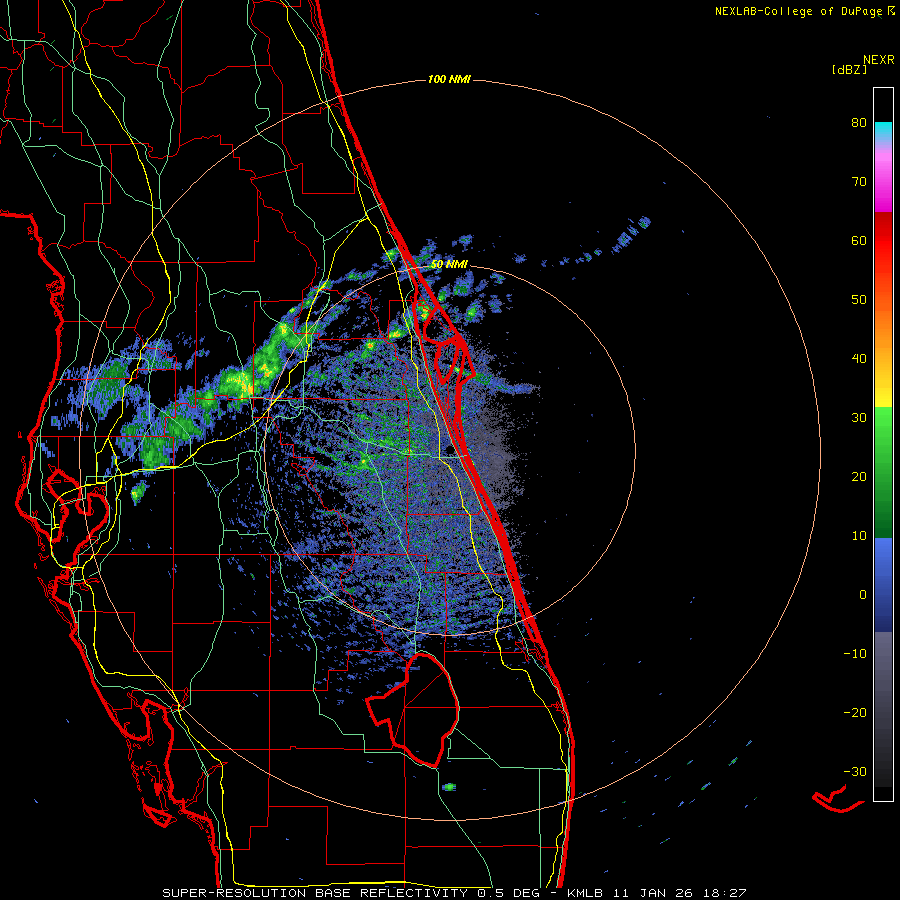Click the 60 dBZ scale value
This screenshot has height=900, width=900.
pyautogui.click(x=859, y=241)
